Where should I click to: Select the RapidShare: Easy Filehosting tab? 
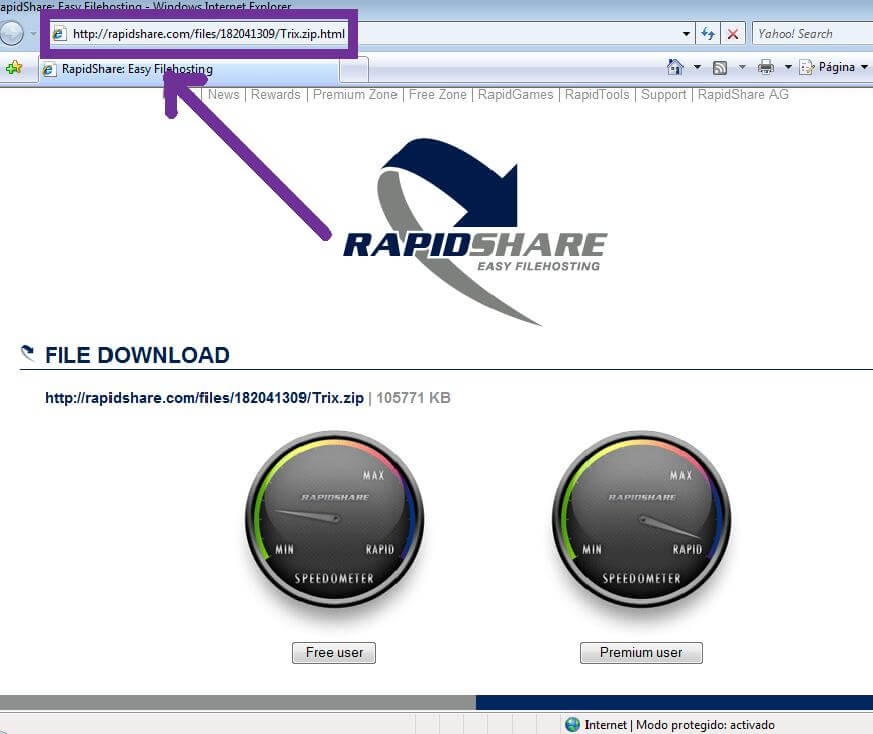click(x=188, y=70)
